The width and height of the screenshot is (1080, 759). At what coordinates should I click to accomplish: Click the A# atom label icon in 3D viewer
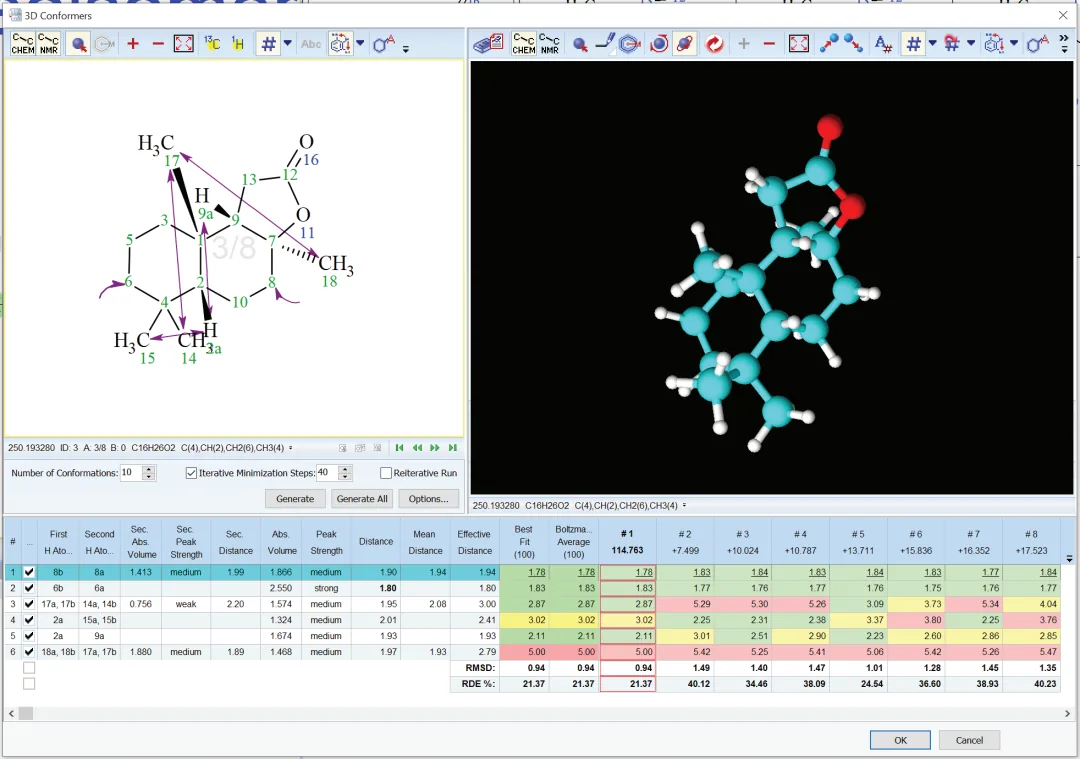pyautogui.click(x=883, y=44)
